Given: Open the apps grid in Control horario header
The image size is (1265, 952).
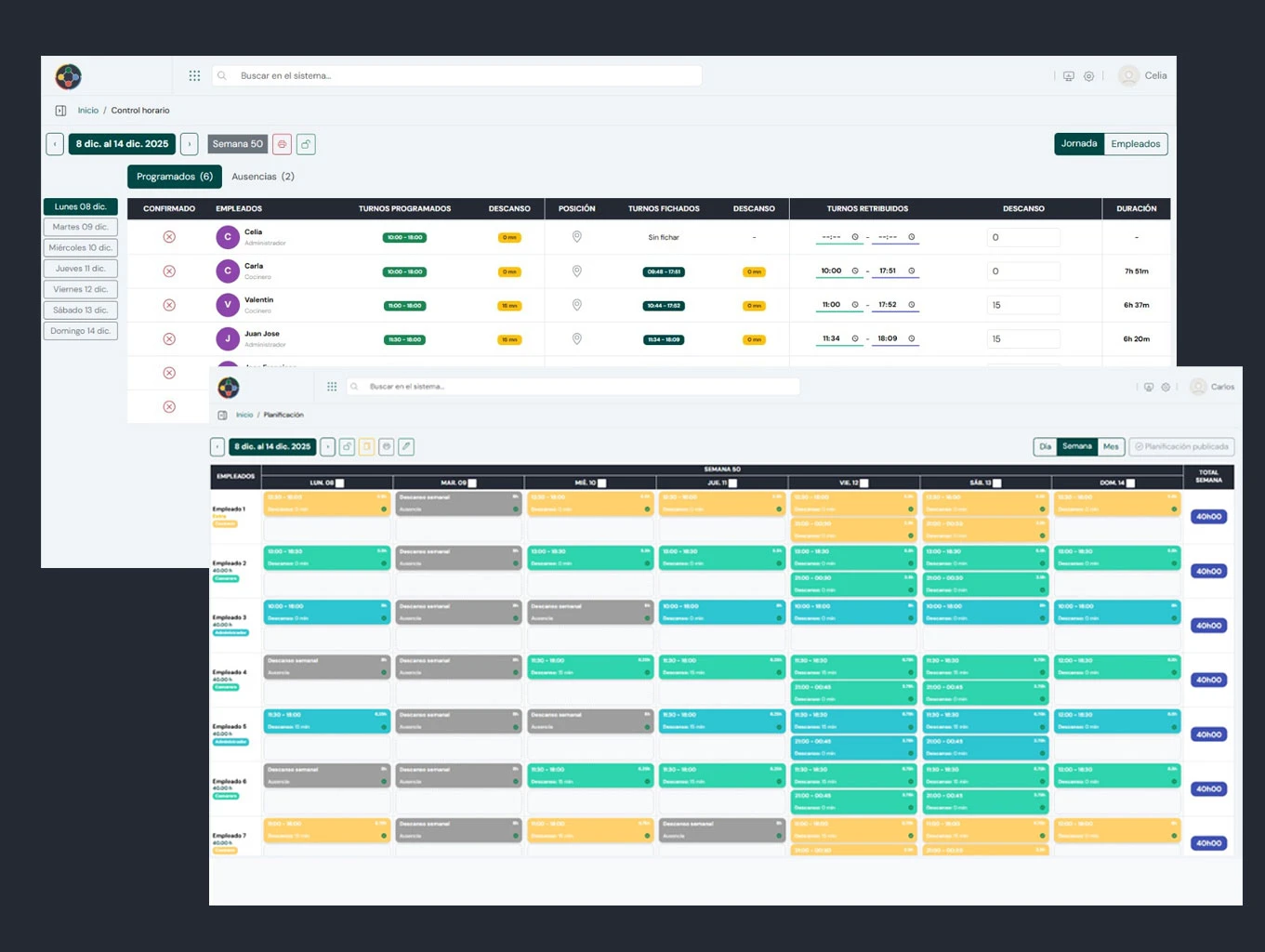Looking at the screenshot, I should pos(194,76).
